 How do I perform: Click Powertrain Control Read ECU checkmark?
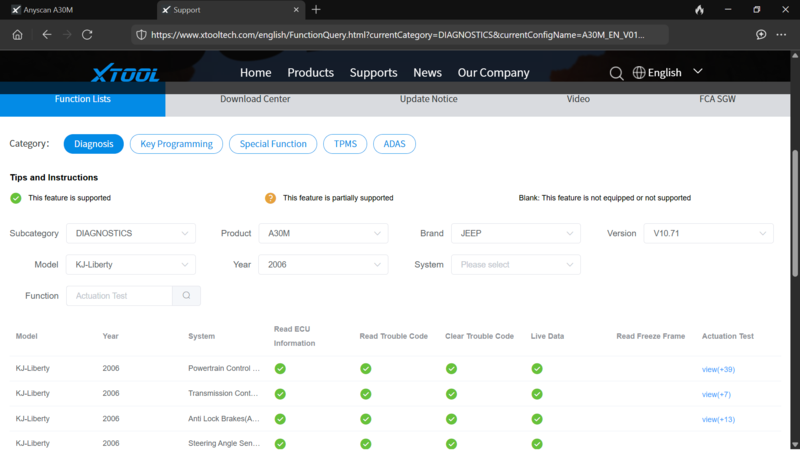coord(280,368)
